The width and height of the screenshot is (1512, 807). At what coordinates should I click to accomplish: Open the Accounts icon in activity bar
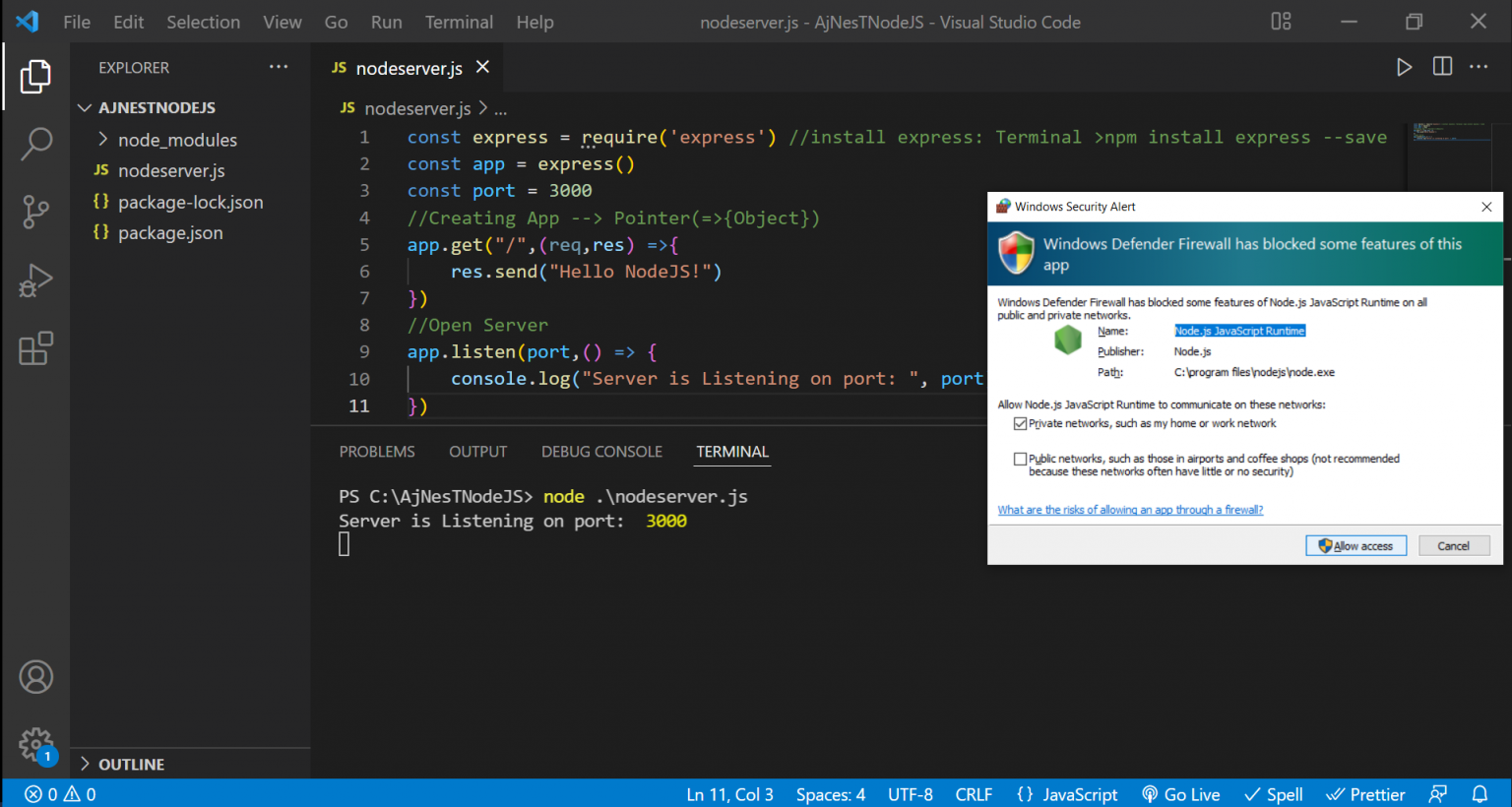tap(35, 677)
